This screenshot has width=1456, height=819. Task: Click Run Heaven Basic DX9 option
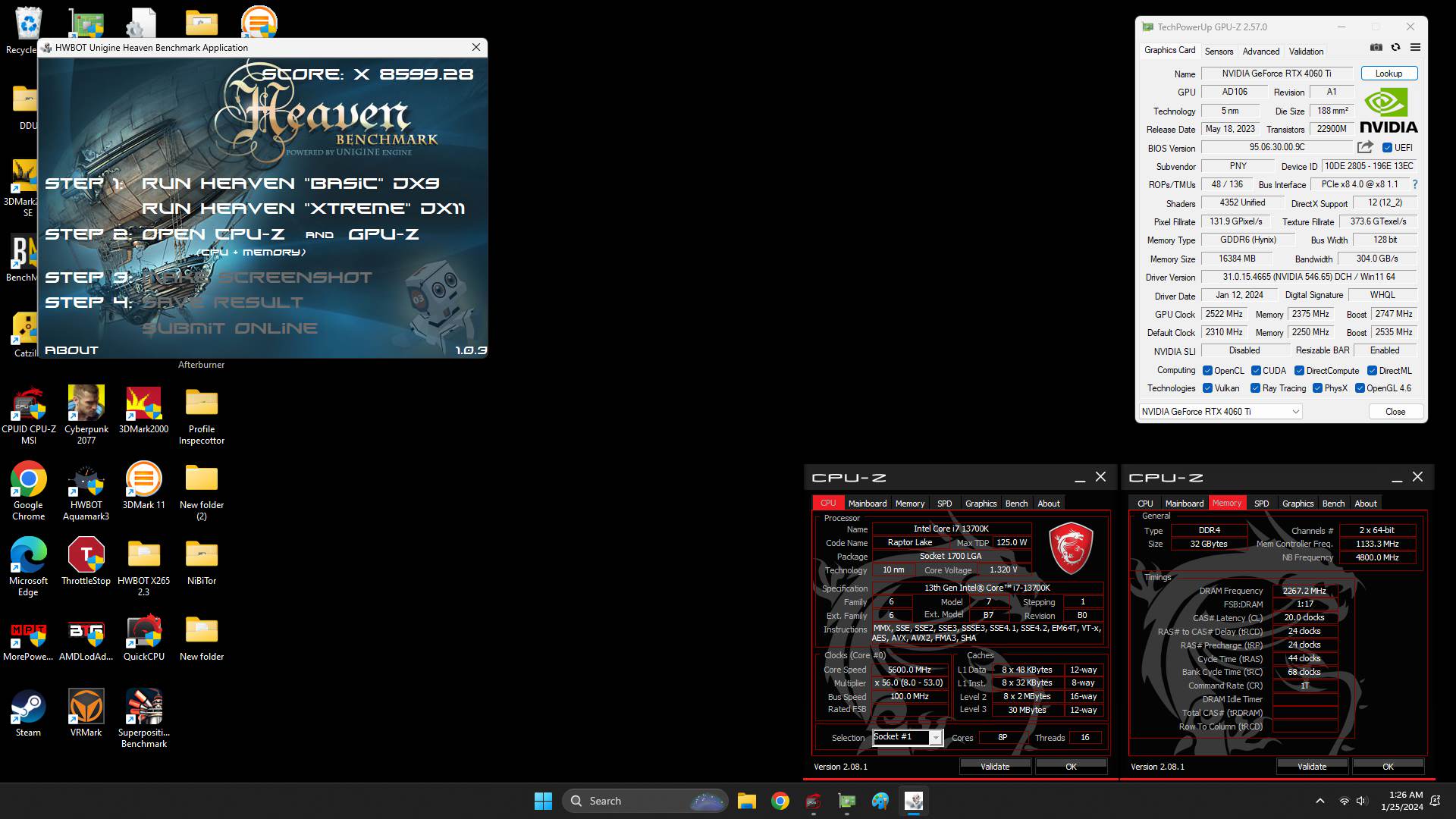pyautogui.click(x=290, y=184)
